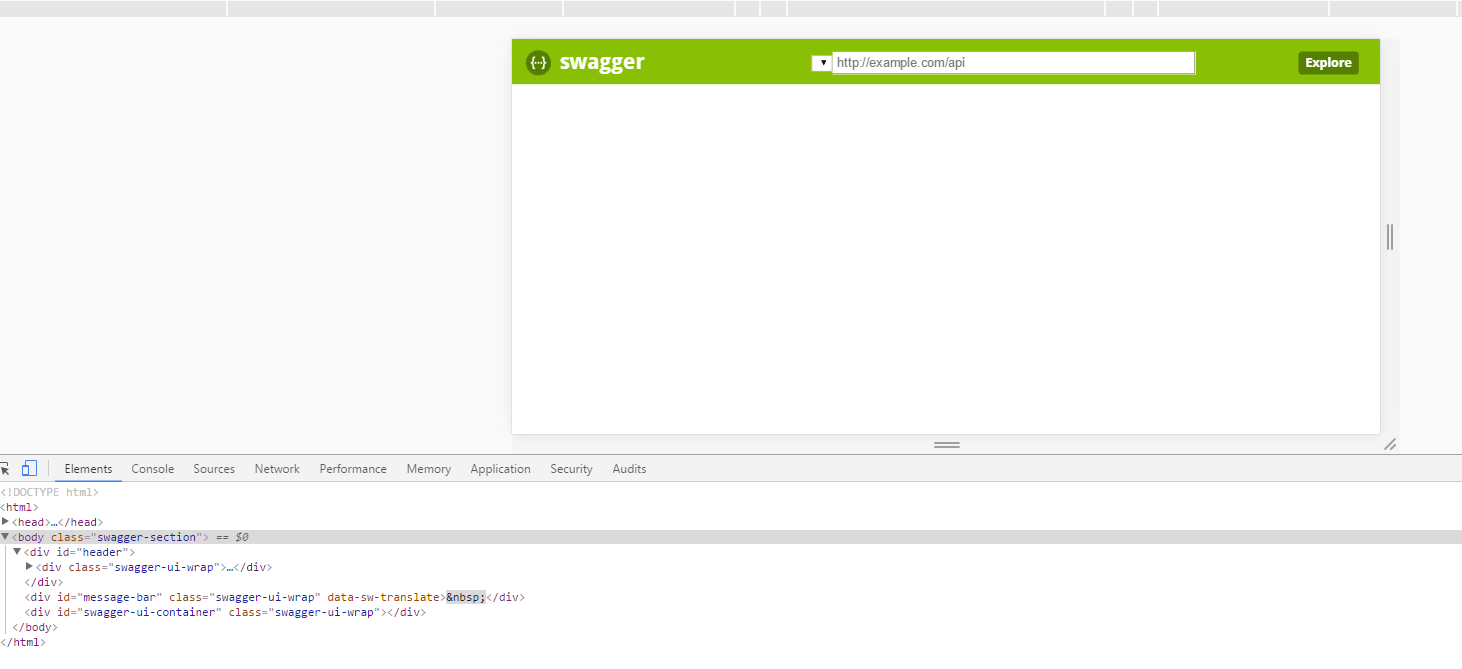The height and width of the screenshot is (669, 1462).
Task: Expand the nested swagger-ui-wrap div under header
Action: pyautogui.click(x=29, y=567)
